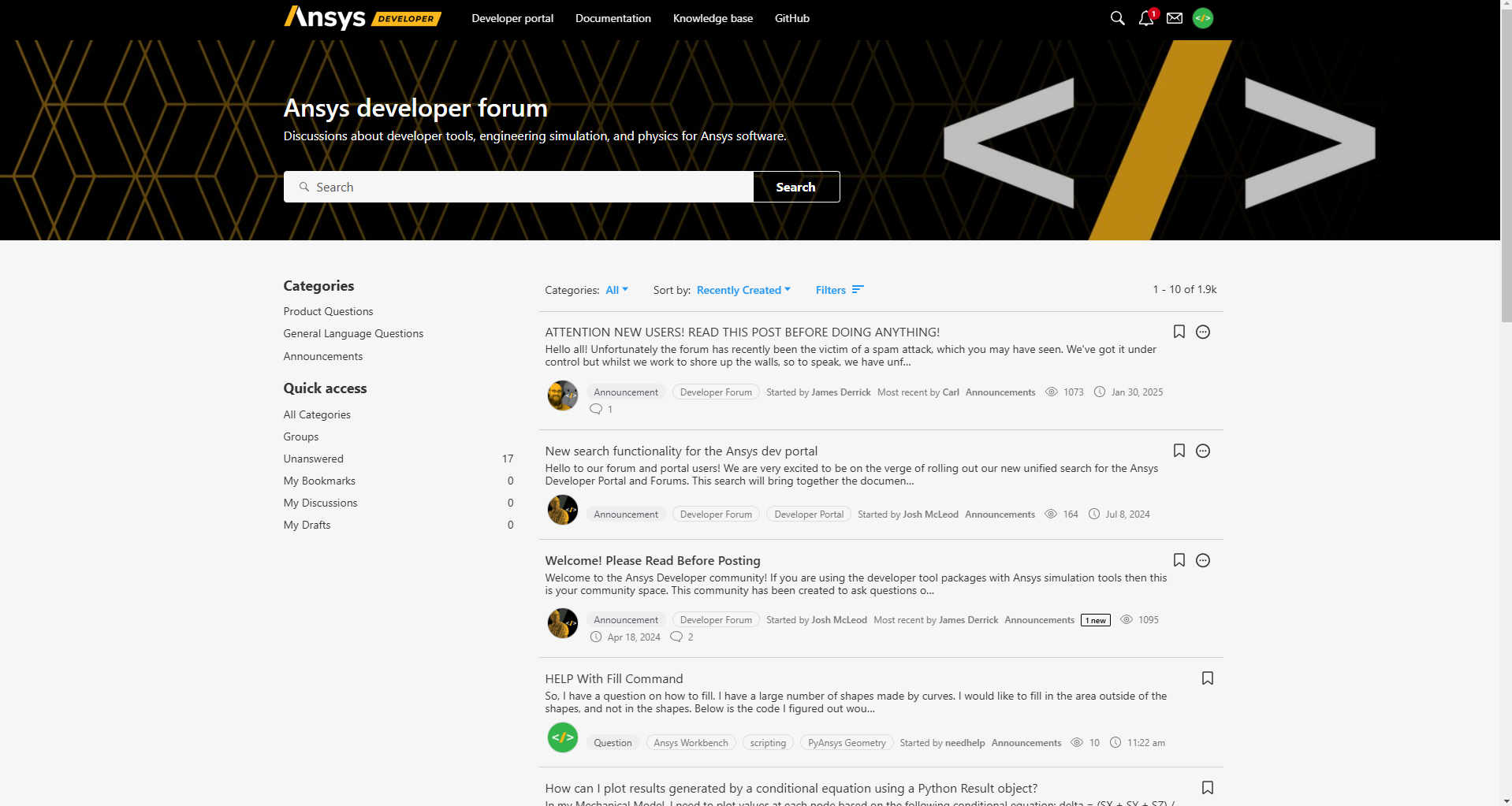Open the green user profile avatar

tap(1203, 18)
